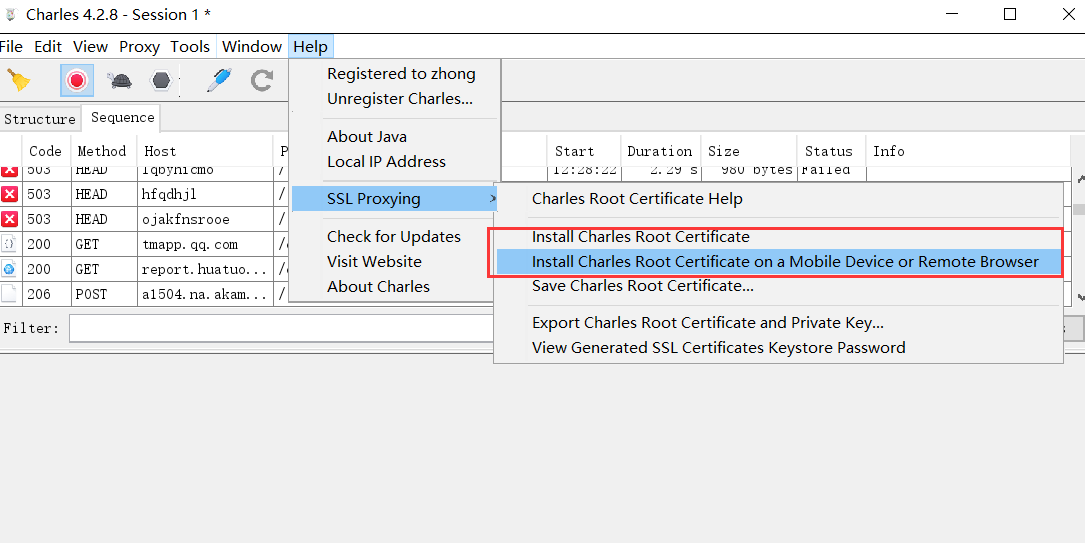The width and height of the screenshot is (1085, 543).
Task: Click the document icon for a1504.na.akam row
Action: [9, 294]
